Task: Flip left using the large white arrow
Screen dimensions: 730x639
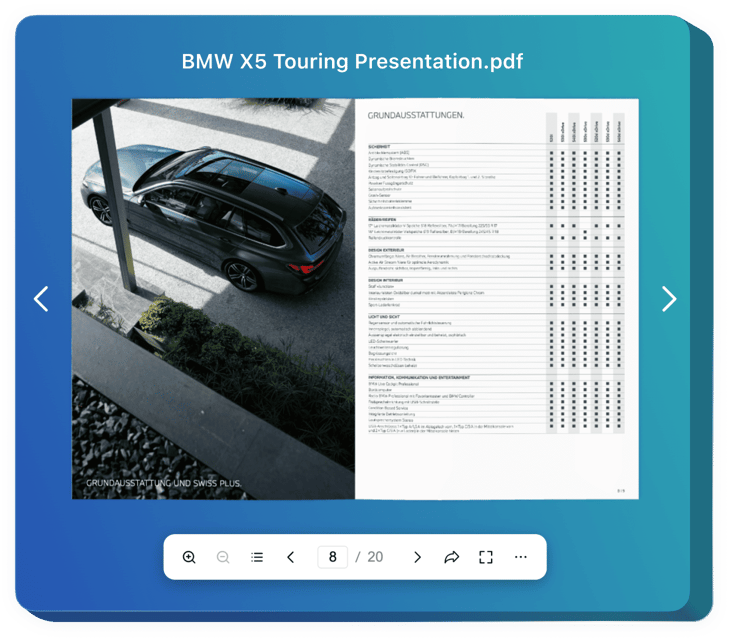Action: click(41, 299)
